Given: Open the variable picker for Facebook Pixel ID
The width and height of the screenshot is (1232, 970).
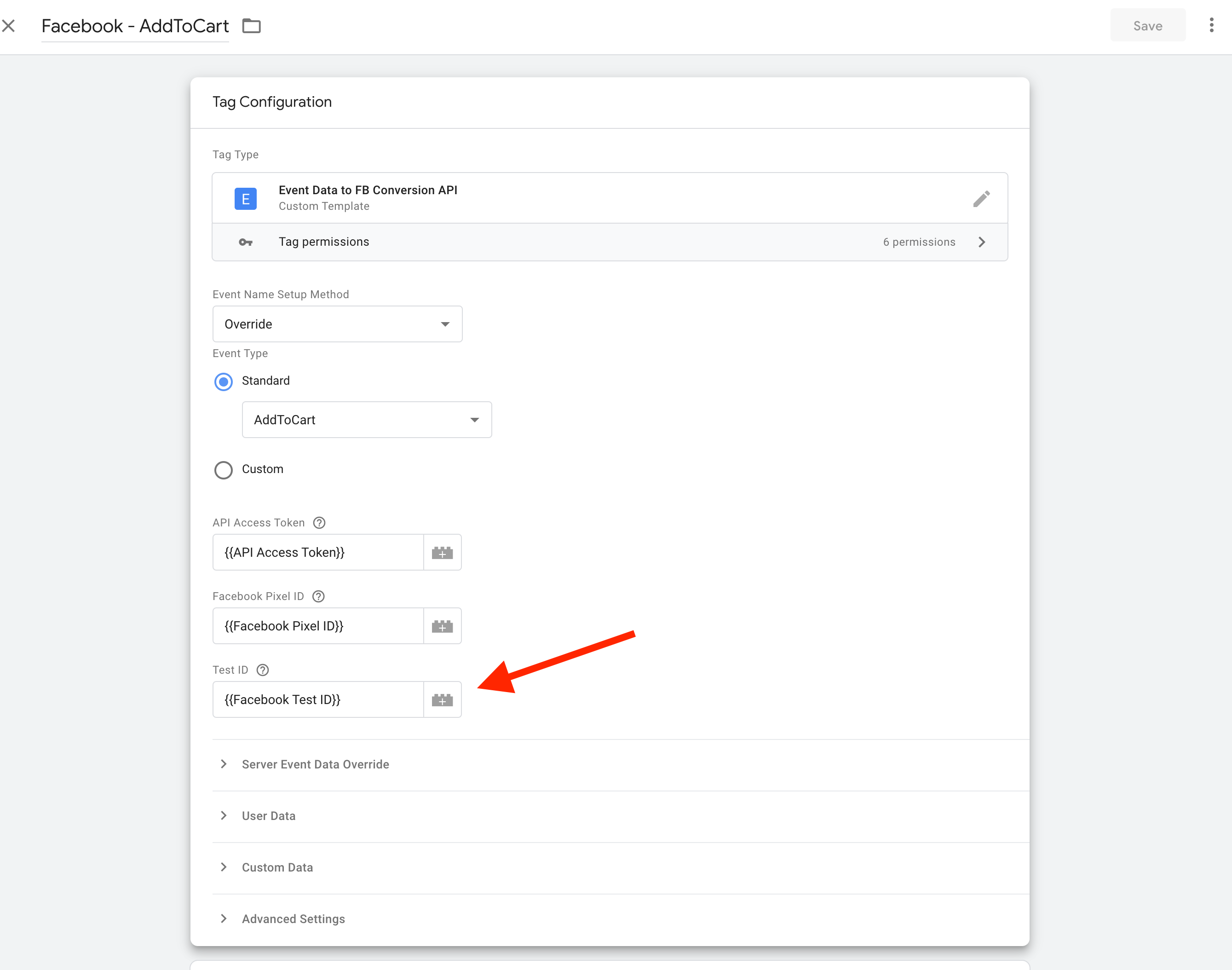Looking at the screenshot, I should pyautogui.click(x=442, y=626).
